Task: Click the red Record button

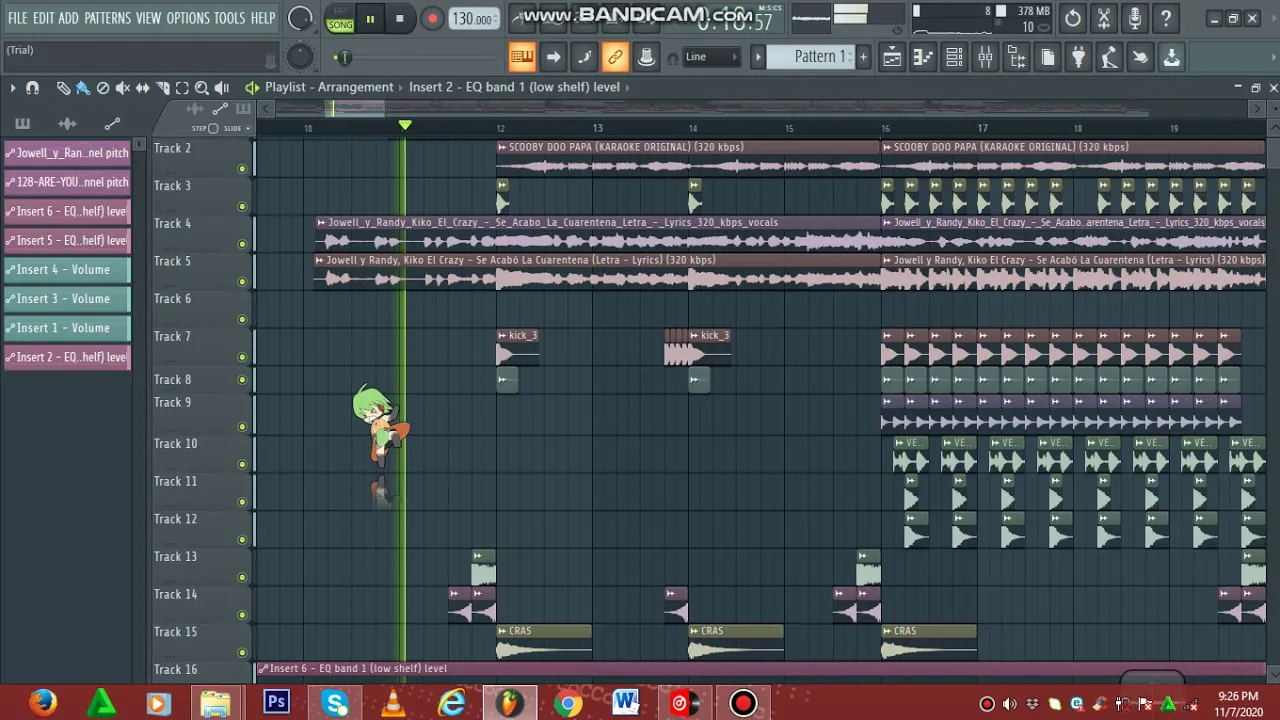Action: pos(432,19)
